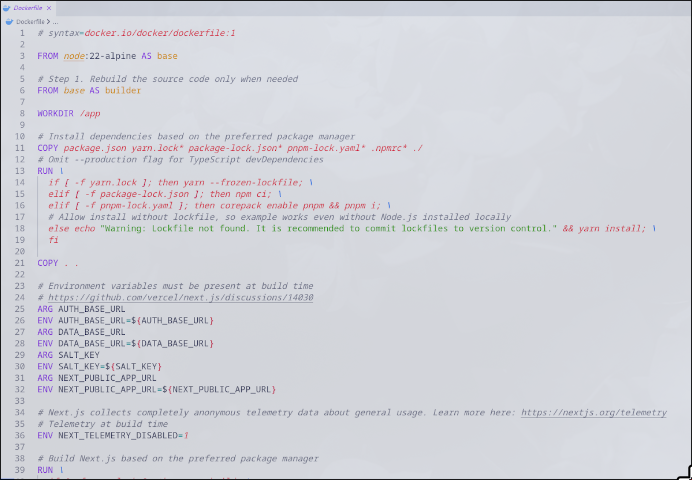Expand the breadcrumb ellipsis after Dockerfile
The image size is (692, 480).
coord(56,20)
